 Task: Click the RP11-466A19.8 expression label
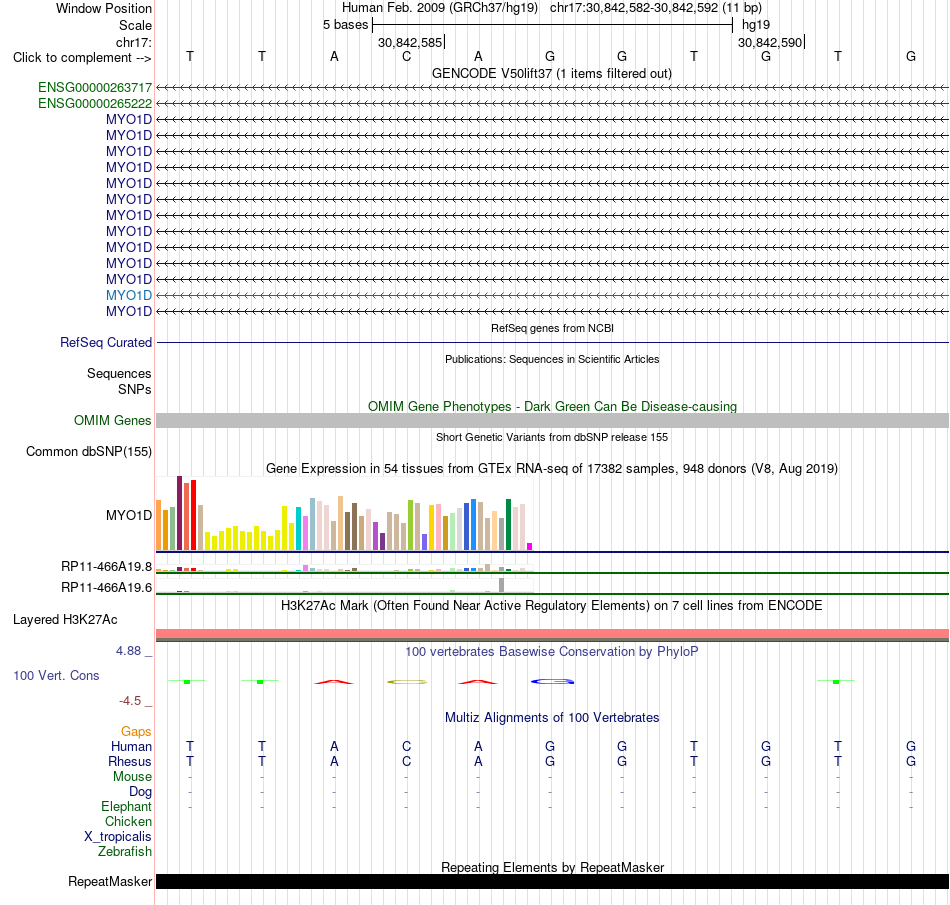[106, 567]
